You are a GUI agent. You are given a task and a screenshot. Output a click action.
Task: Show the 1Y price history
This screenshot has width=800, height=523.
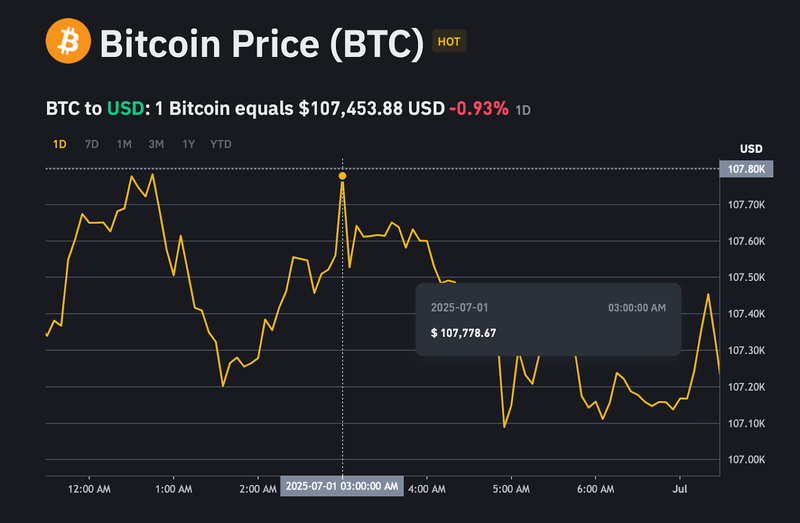point(188,144)
